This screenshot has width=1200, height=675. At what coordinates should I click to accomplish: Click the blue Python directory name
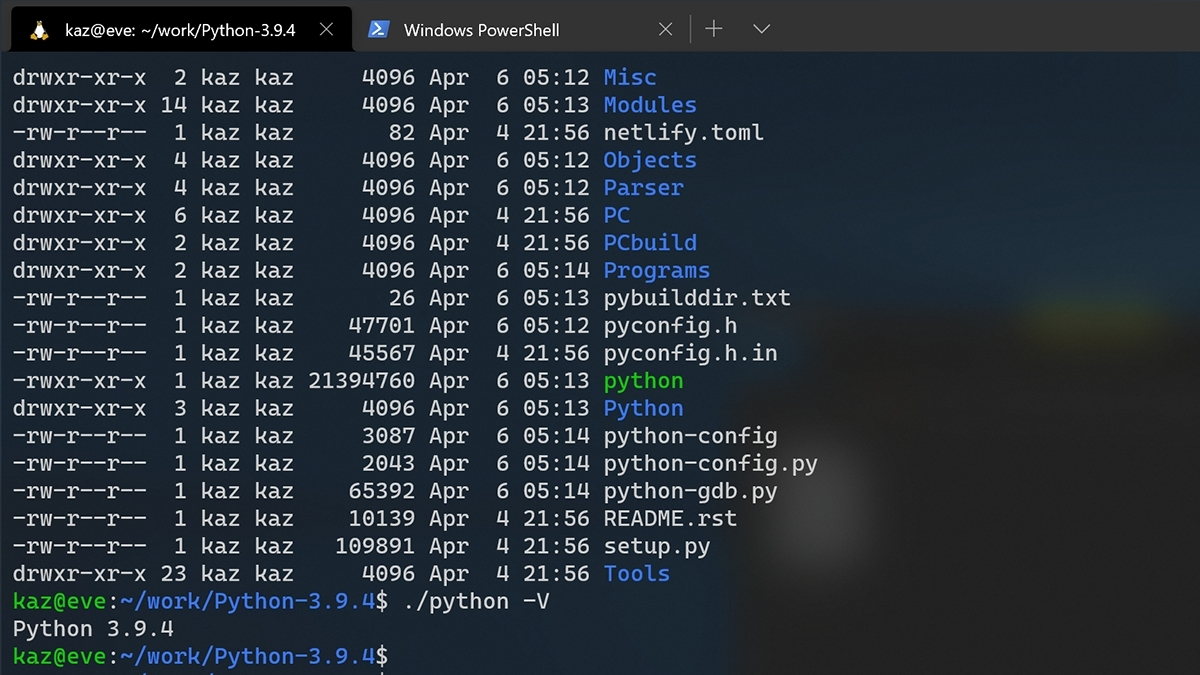coord(644,408)
